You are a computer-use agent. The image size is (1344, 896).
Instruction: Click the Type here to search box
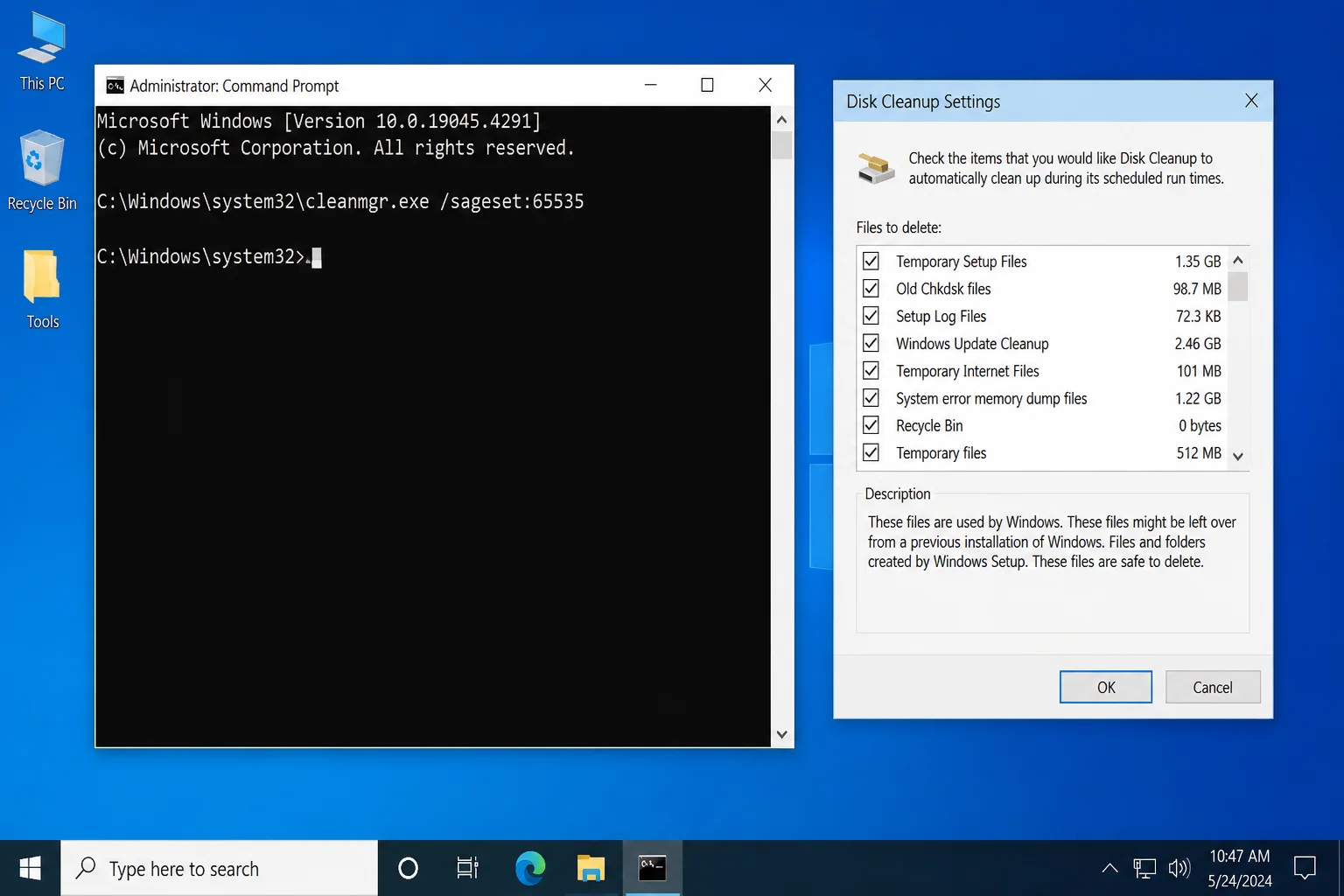coord(219,868)
